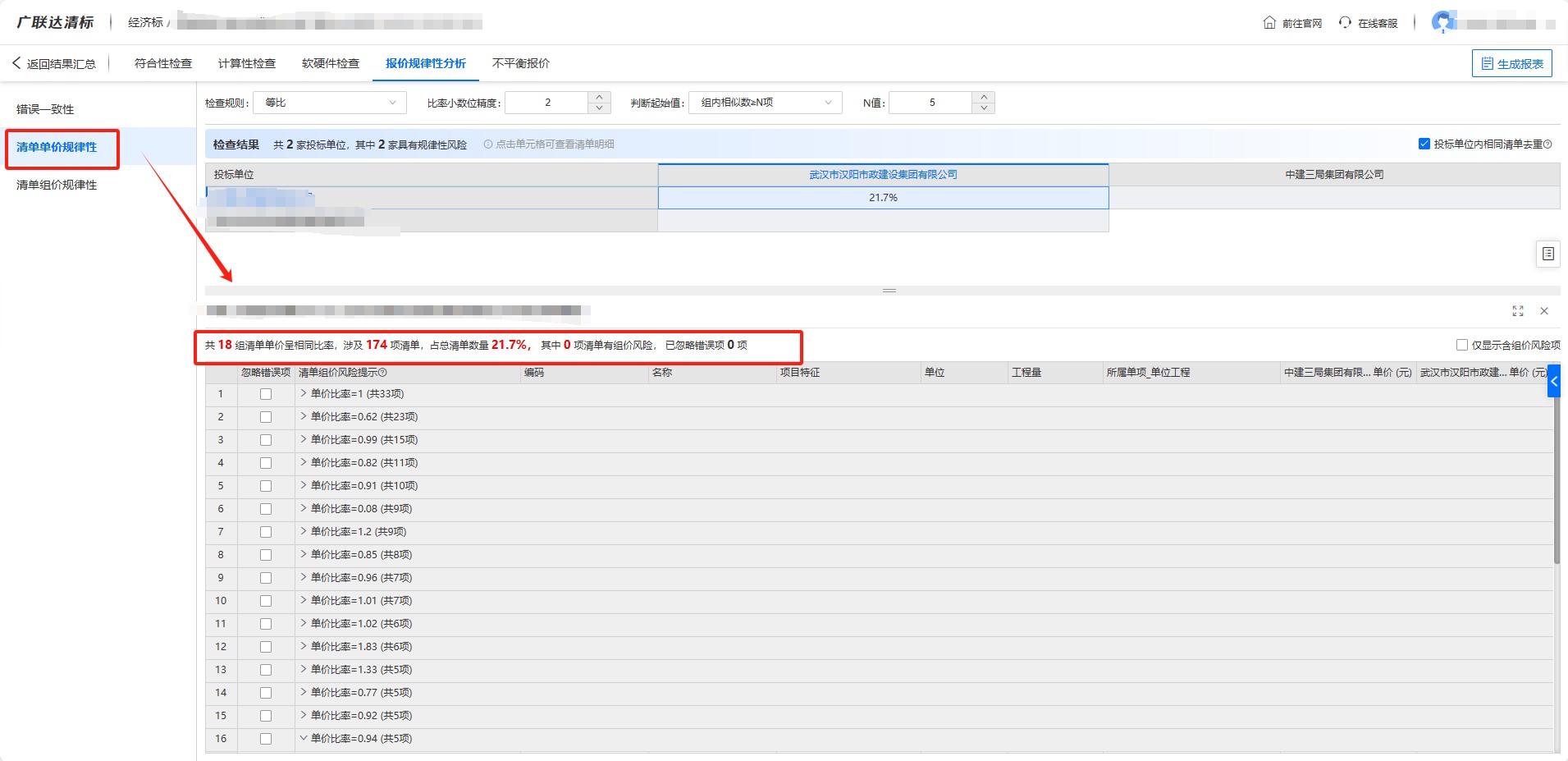
Task: Click the blue collapse arrow tab
Action: [x=1553, y=381]
